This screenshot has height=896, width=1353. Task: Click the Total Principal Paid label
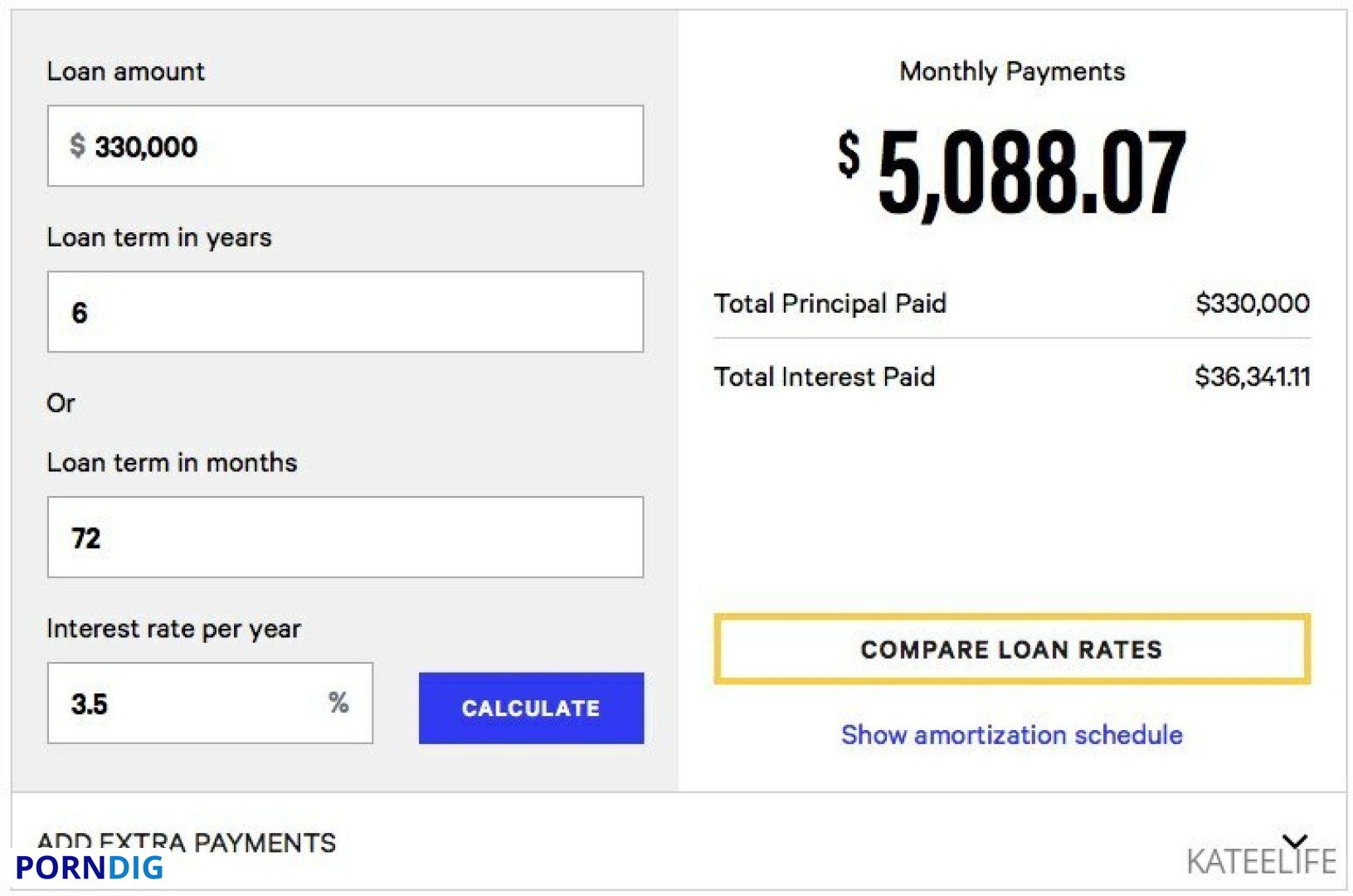[830, 304]
